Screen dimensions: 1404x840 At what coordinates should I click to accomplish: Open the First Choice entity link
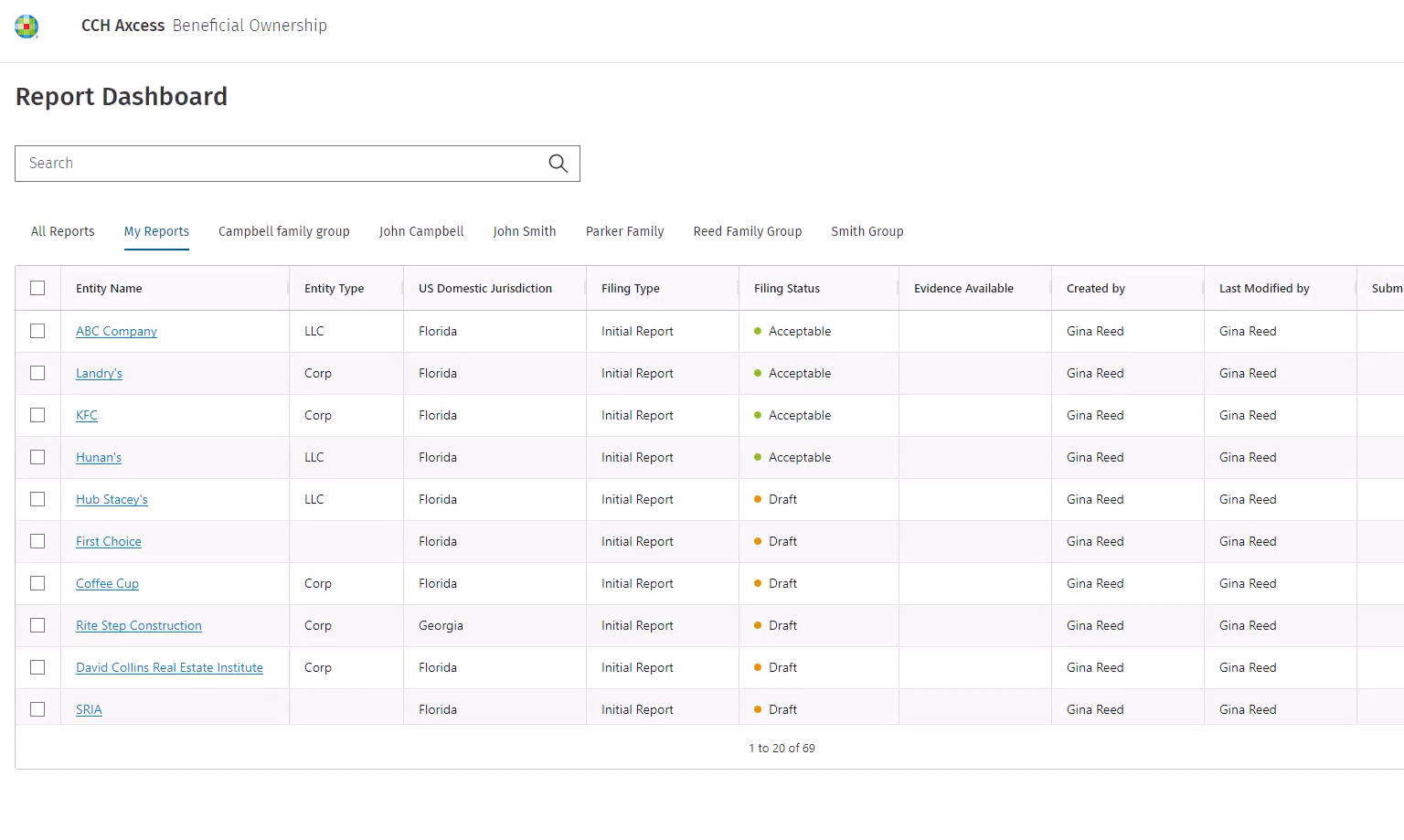109,541
